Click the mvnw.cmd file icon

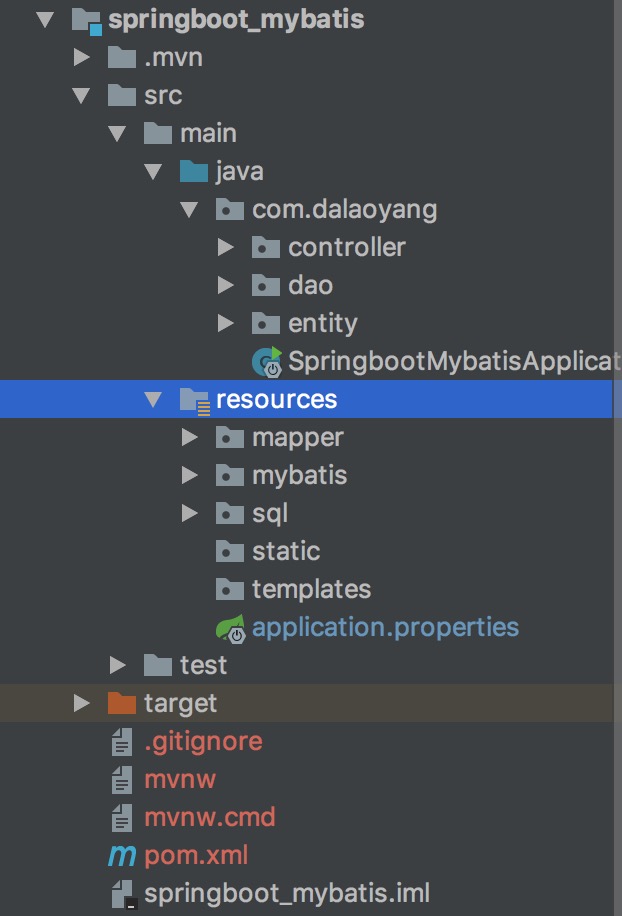click(x=122, y=818)
